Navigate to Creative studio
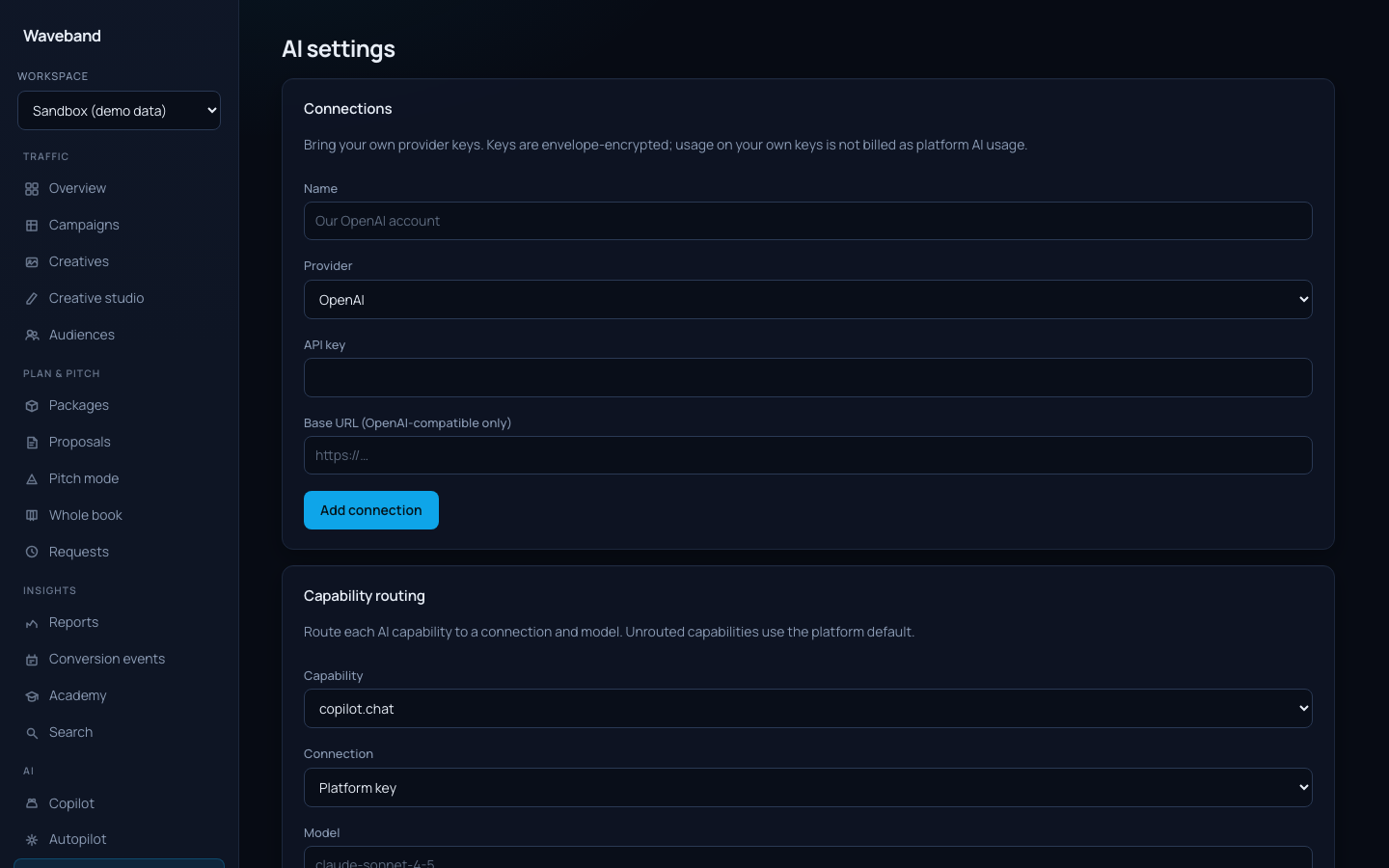The width and height of the screenshot is (1389, 868). [119, 298]
